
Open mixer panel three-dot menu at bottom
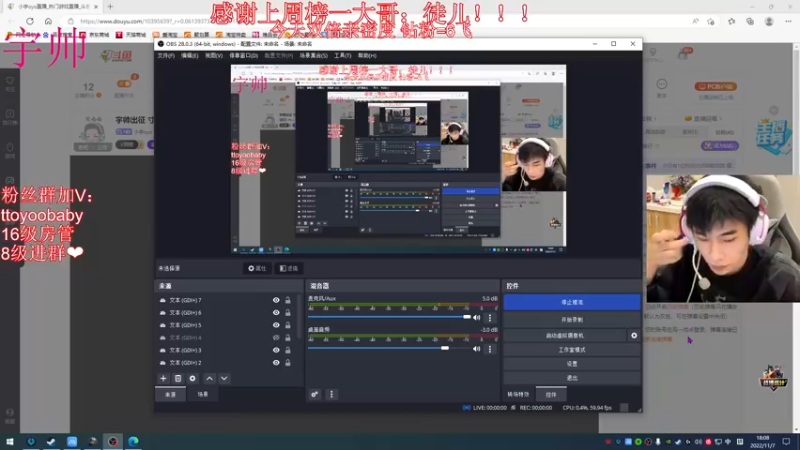click(332, 394)
